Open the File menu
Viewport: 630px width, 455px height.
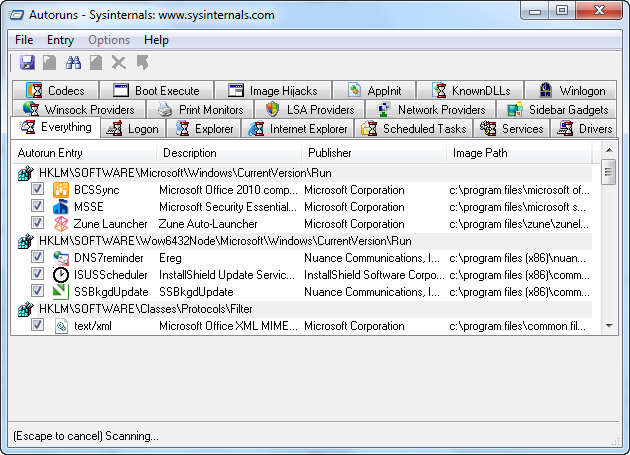coord(24,40)
